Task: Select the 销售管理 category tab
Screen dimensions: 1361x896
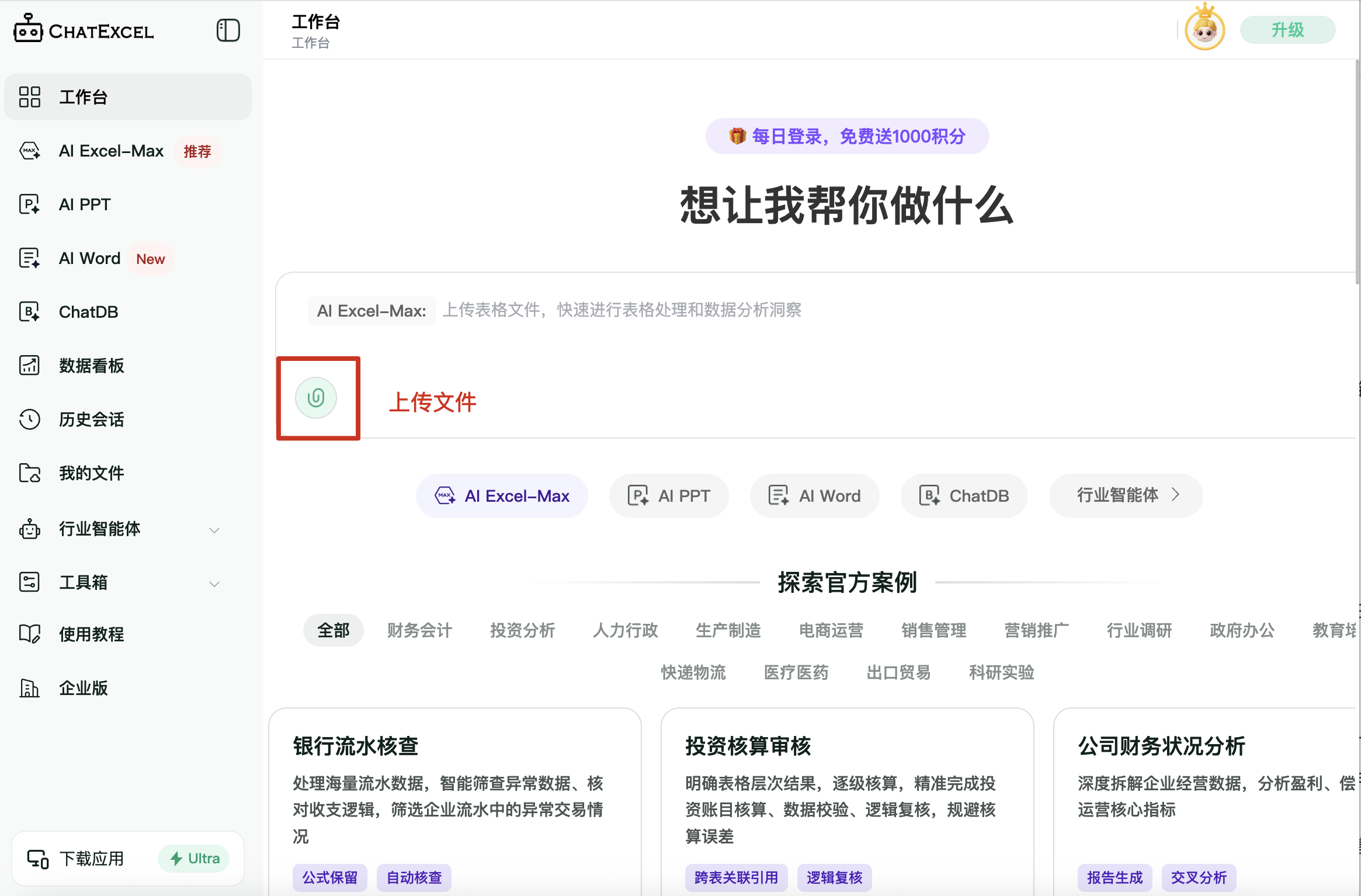Action: coord(934,630)
